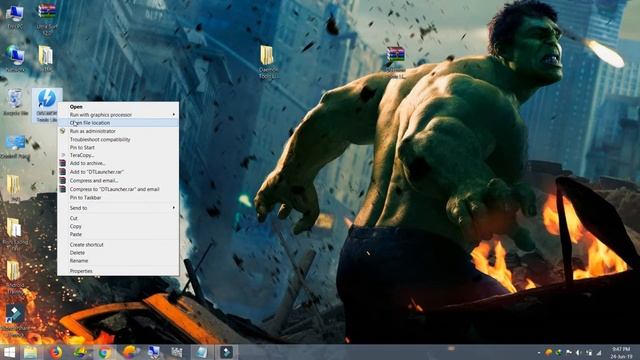640x360 pixels.
Task: Open the grid-pattern taskbar app icon
Action: click(x=177, y=352)
